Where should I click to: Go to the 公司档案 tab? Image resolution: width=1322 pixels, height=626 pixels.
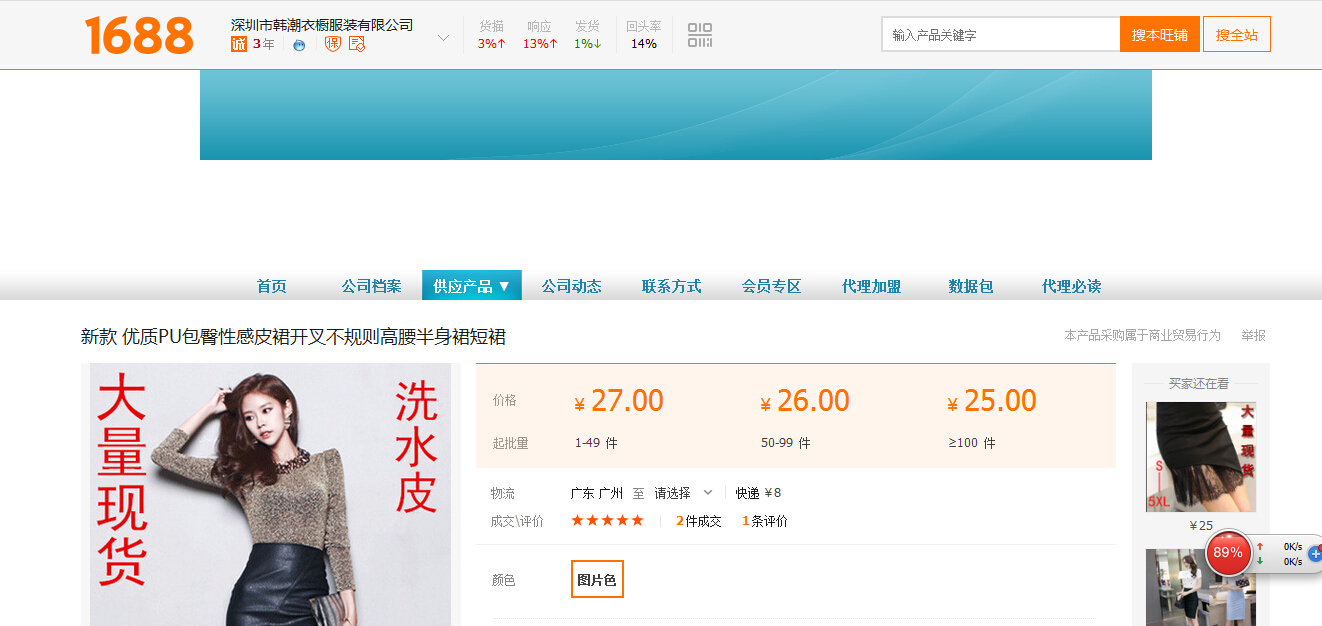pos(371,286)
